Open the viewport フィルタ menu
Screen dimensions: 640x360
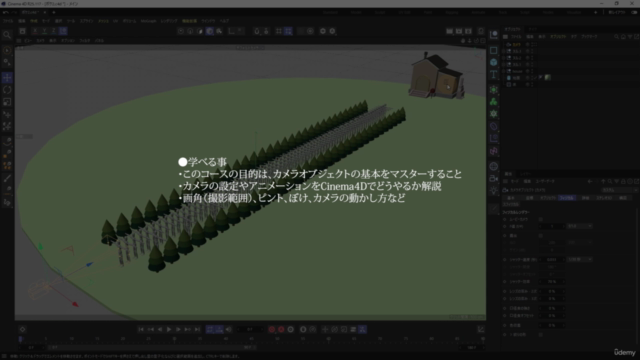coord(84,41)
